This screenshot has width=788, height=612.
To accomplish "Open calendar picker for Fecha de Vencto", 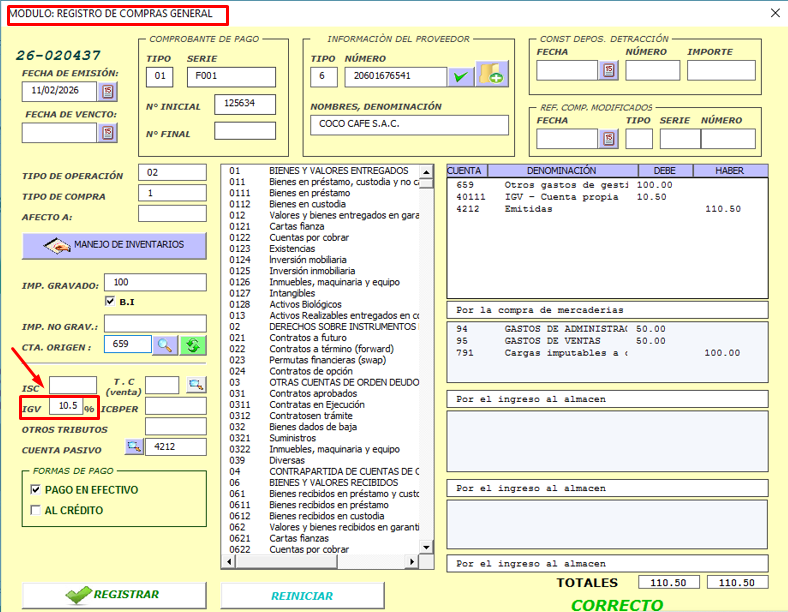I will 108,132.
